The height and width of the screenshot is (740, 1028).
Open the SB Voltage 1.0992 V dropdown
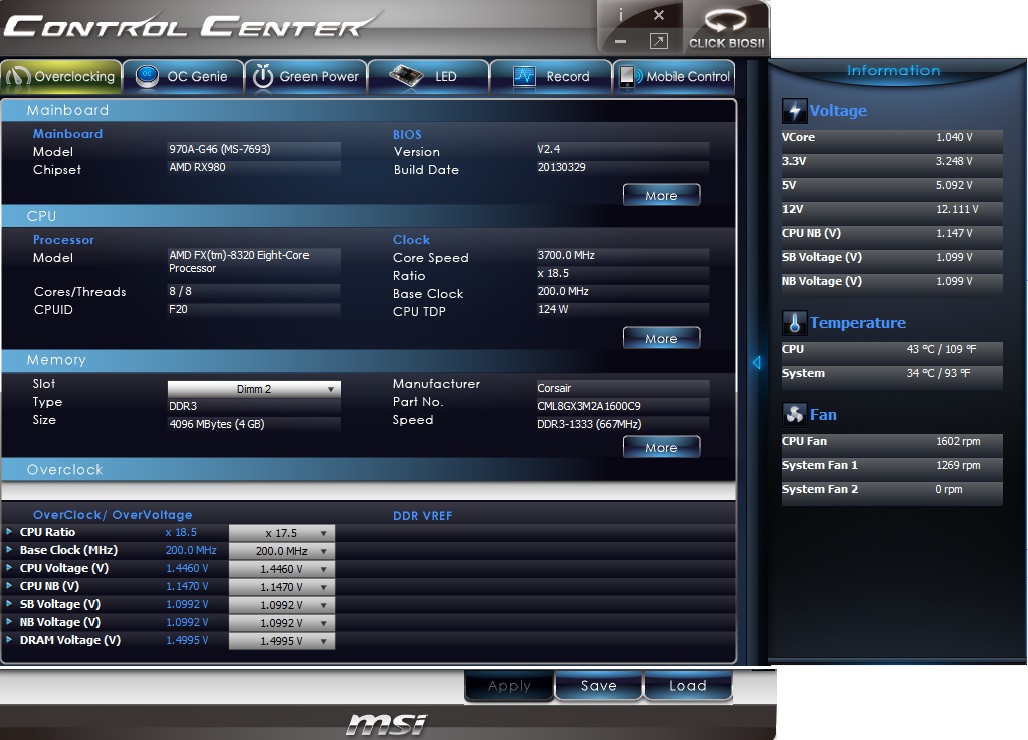click(282, 605)
